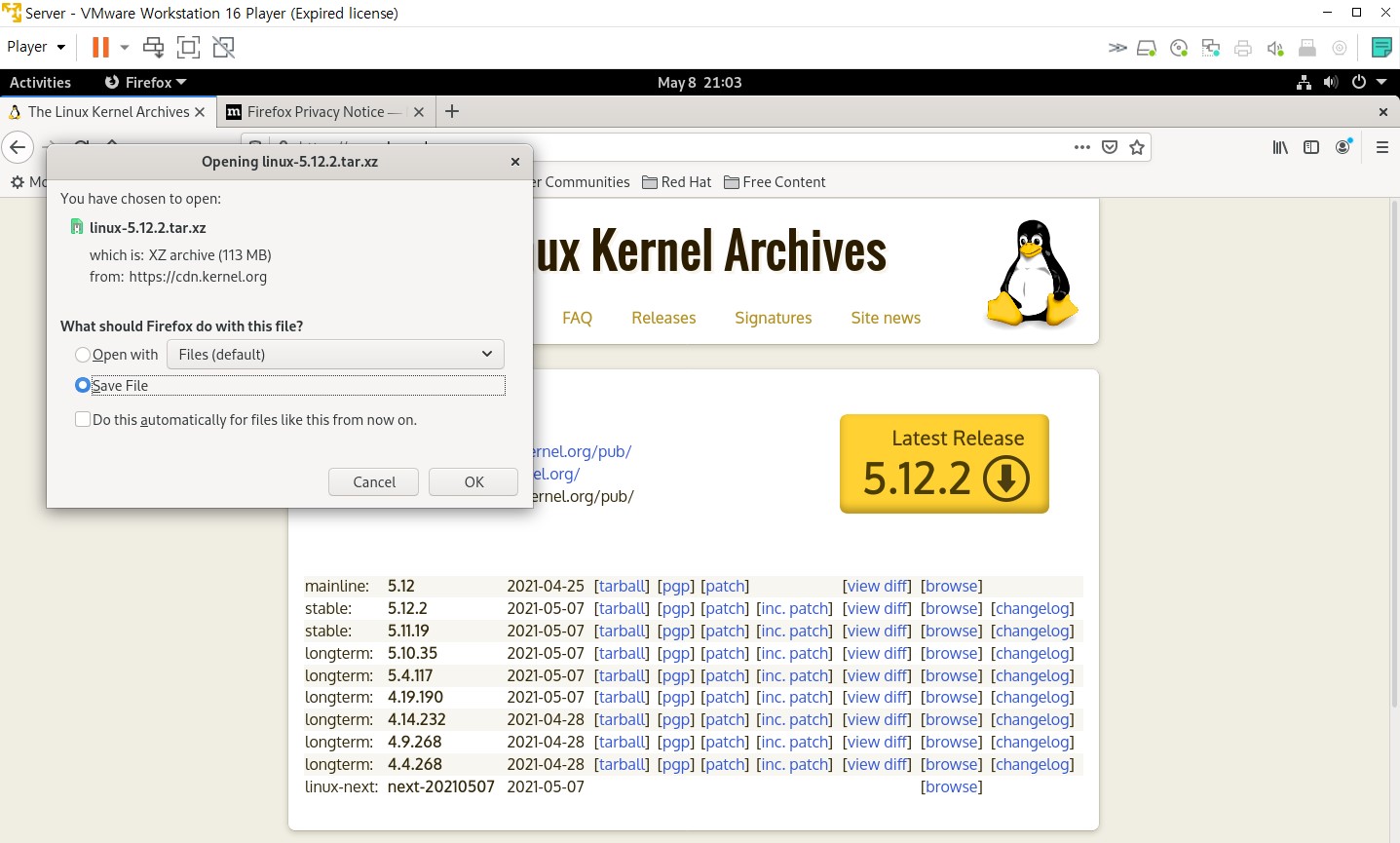Select the Open with radio button
Image resolution: width=1400 pixels, height=843 pixels.
pyautogui.click(x=83, y=355)
